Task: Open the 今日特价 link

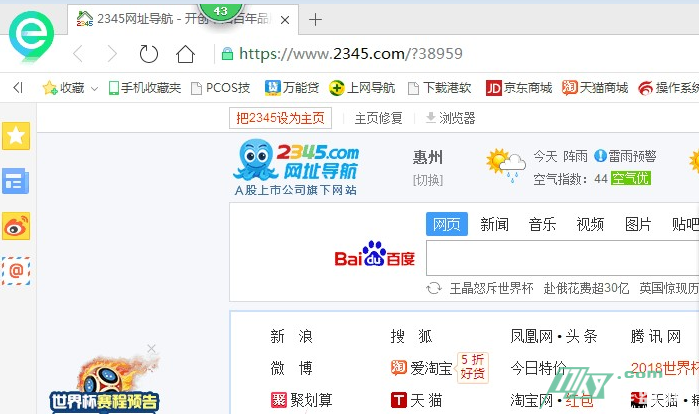Action: pos(538,369)
